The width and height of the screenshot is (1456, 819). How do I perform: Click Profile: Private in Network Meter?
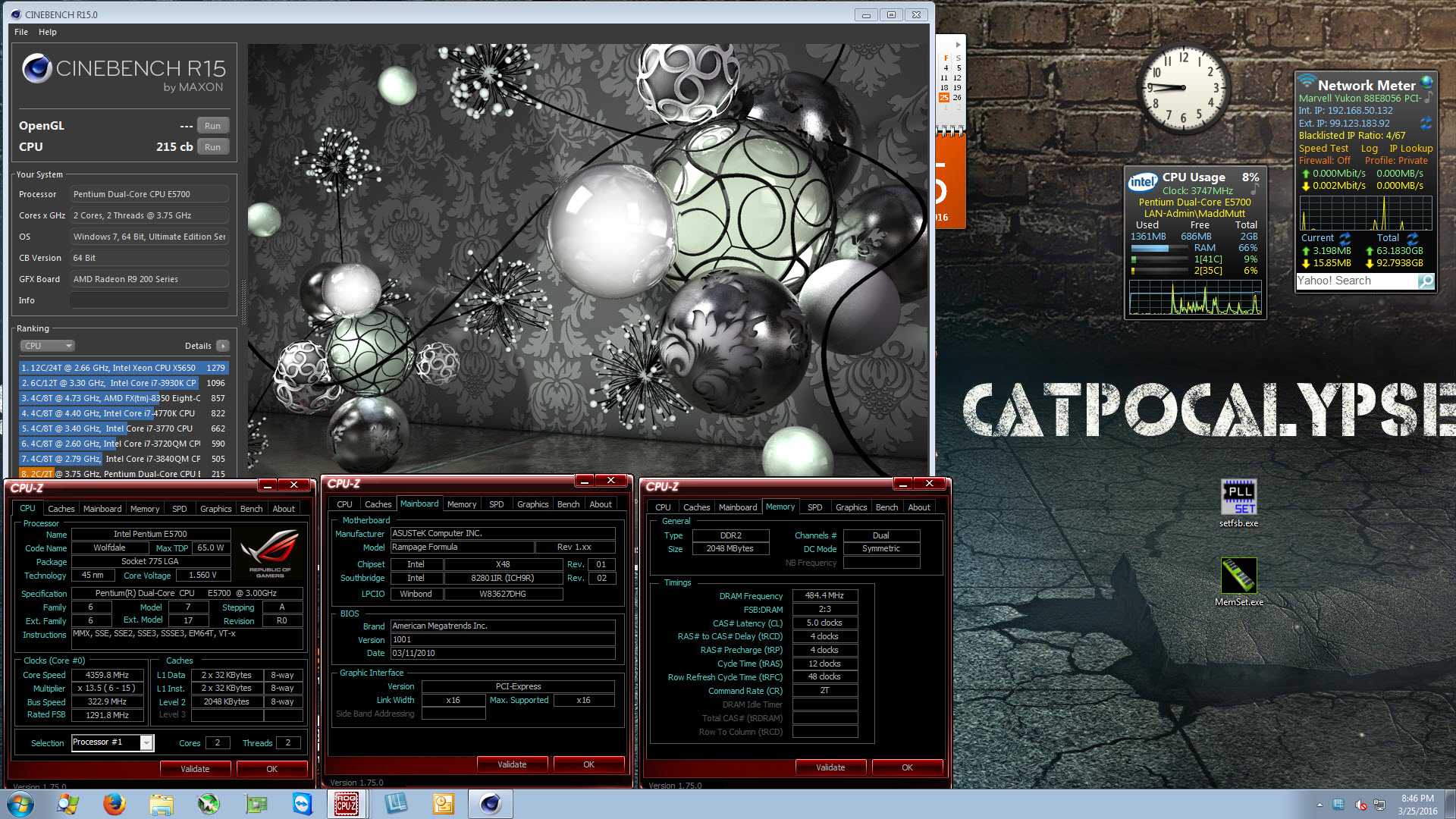click(x=1396, y=161)
